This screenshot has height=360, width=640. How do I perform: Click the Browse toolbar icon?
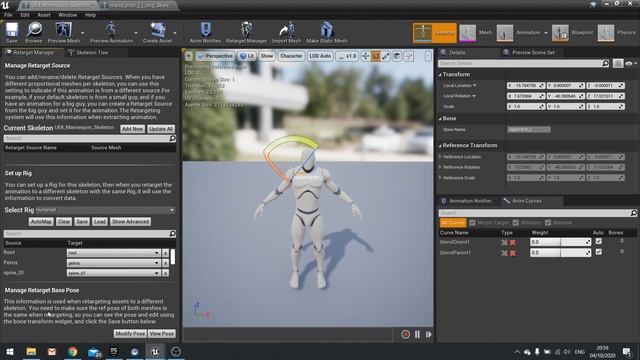[x=33, y=32]
